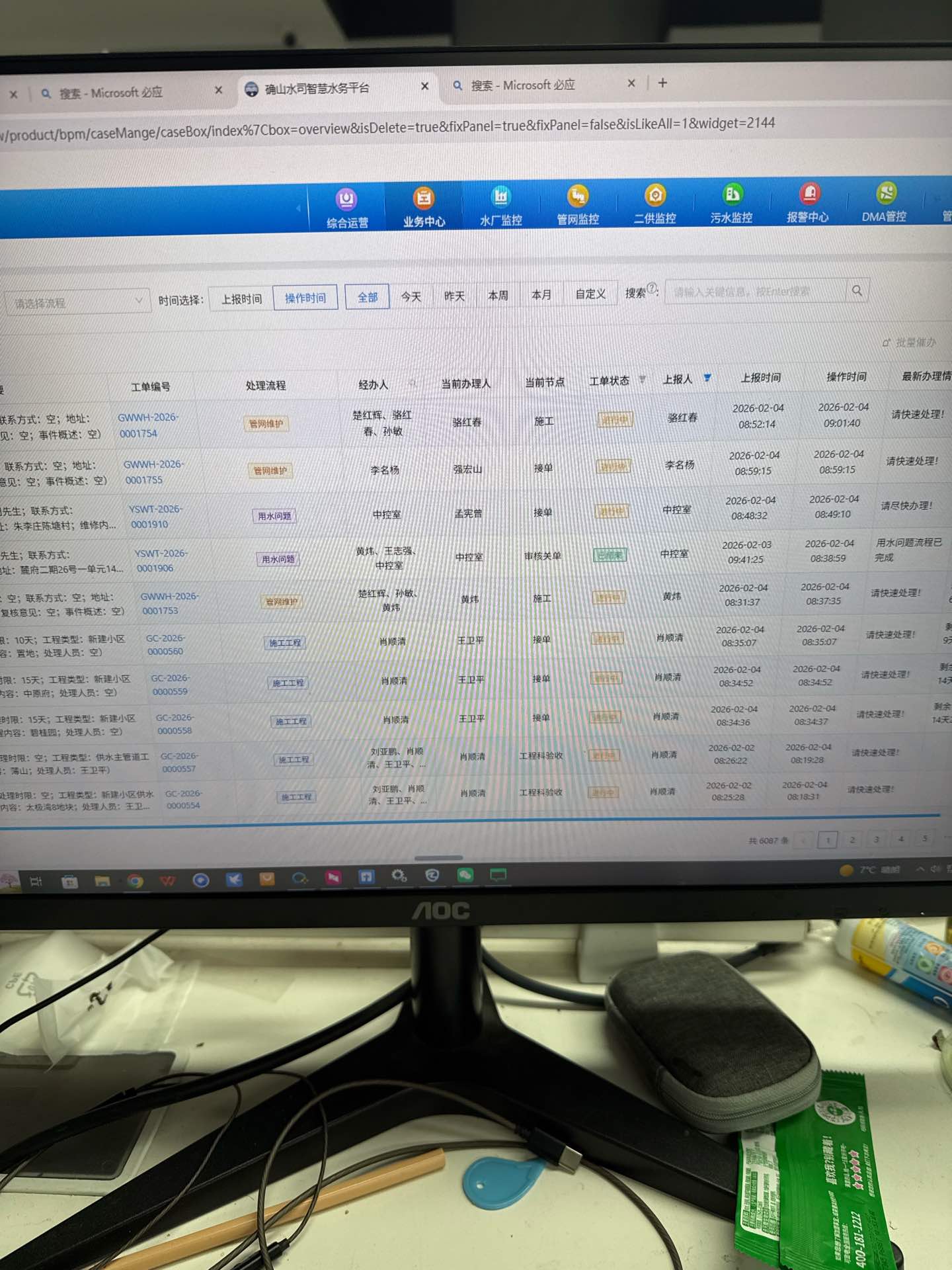952x1270 pixels.
Task: Select 上报时间 time option
Action: click(x=241, y=299)
